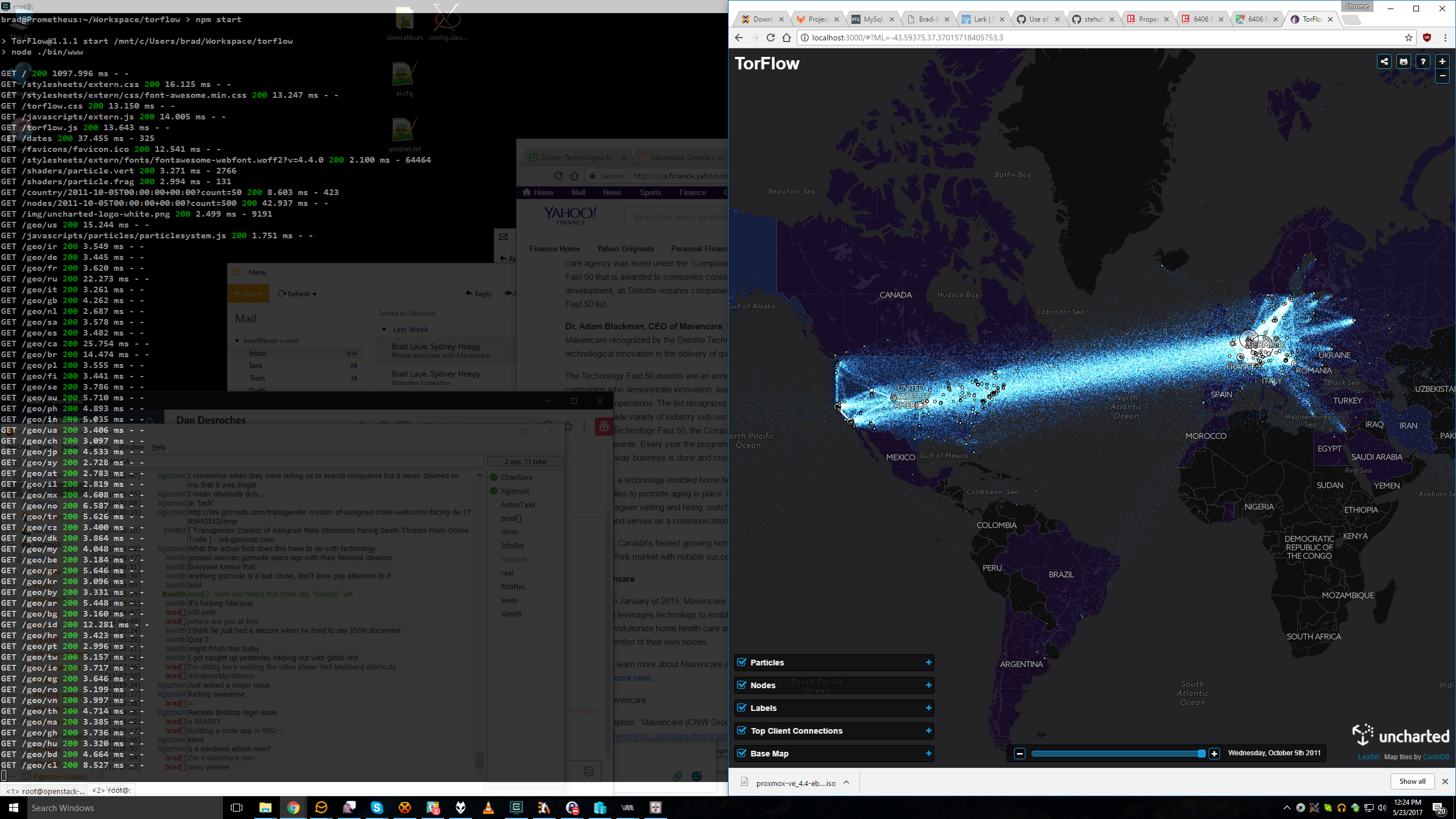
Task: Switch to the Brad-X Chrome tab
Action: (928, 19)
